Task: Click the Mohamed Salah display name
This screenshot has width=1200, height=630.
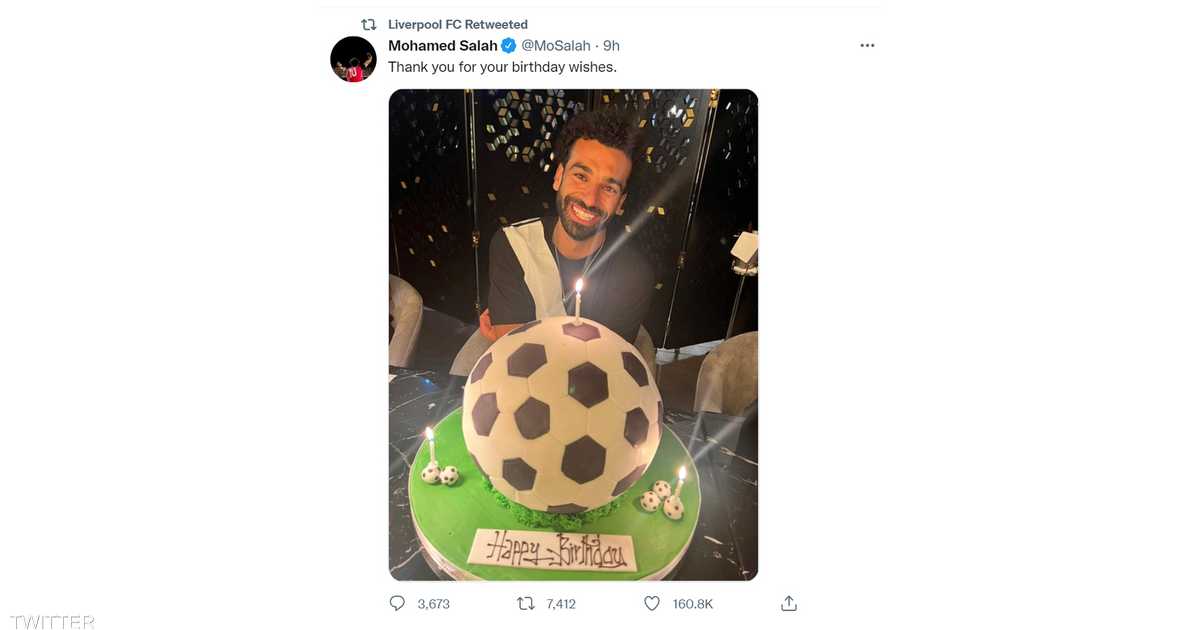Action: point(443,46)
